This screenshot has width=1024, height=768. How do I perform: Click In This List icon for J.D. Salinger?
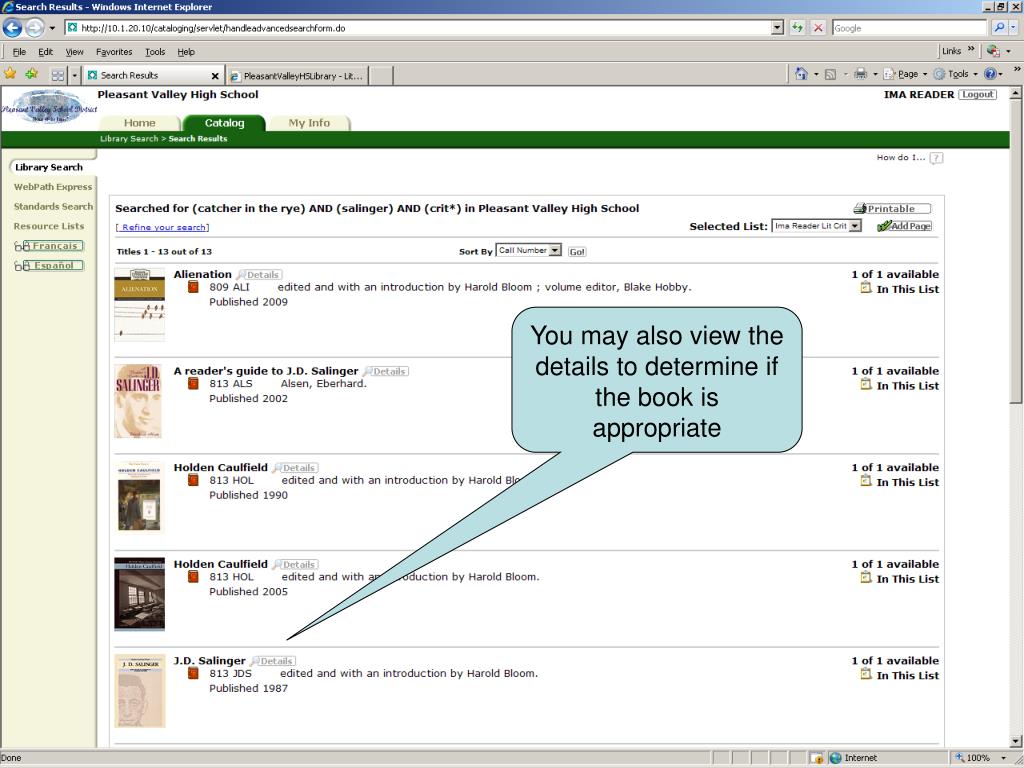pos(866,675)
